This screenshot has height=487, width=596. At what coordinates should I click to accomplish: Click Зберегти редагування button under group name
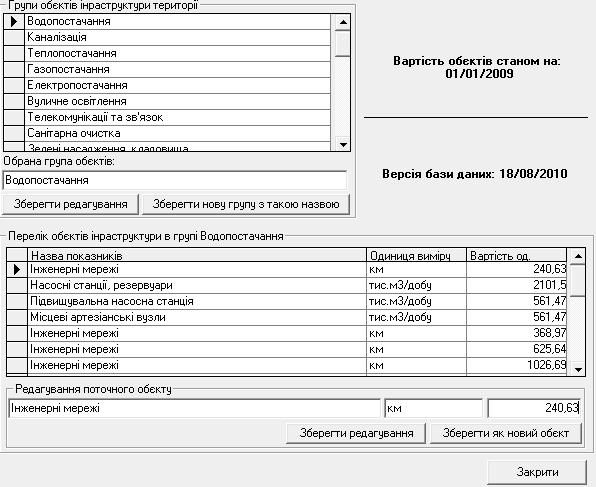point(70,204)
